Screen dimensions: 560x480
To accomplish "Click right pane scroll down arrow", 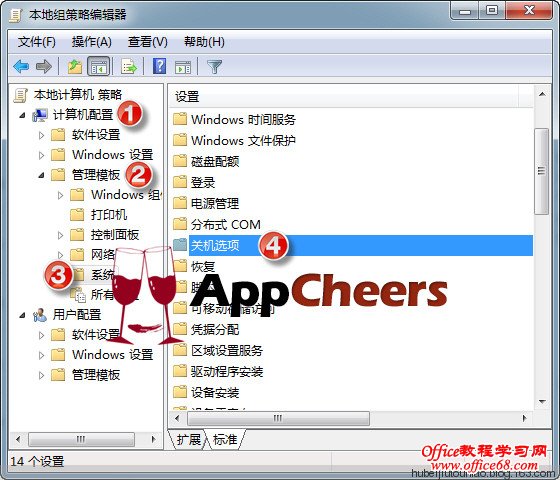I will (x=542, y=402).
